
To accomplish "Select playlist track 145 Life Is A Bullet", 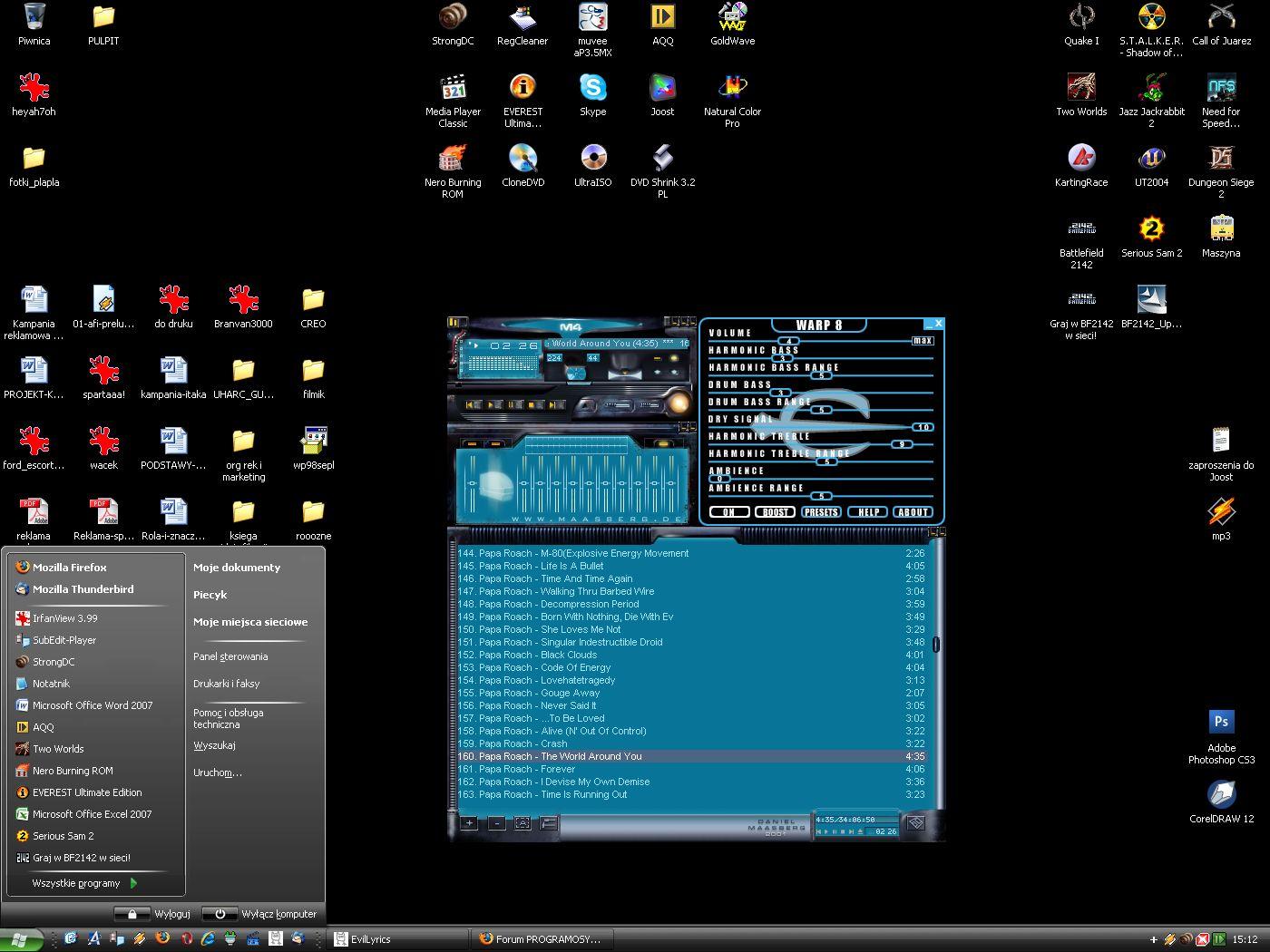I will [x=691, y=566].
